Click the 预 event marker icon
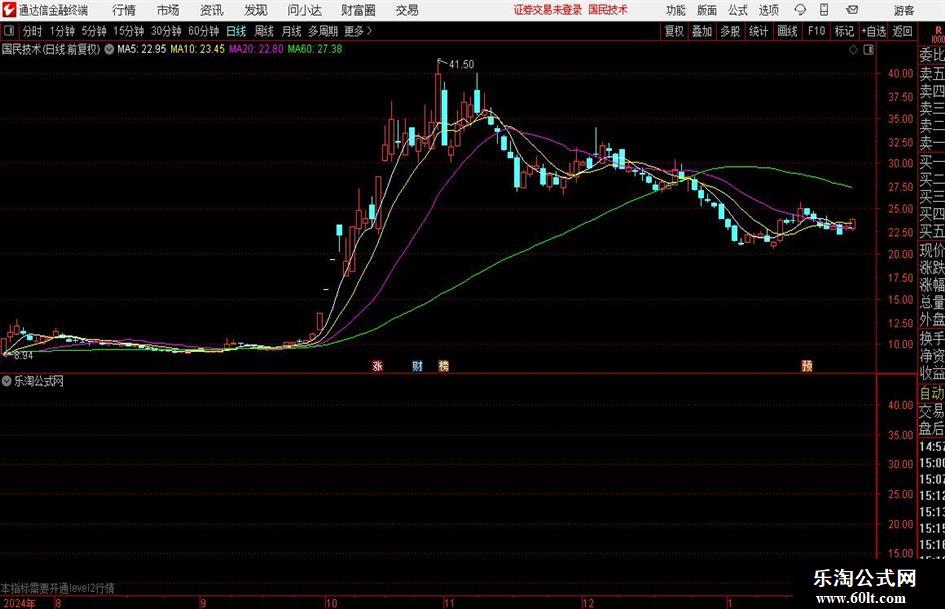Image resolution: width=945 pixels, height=609 pixels. coord(807,365)
